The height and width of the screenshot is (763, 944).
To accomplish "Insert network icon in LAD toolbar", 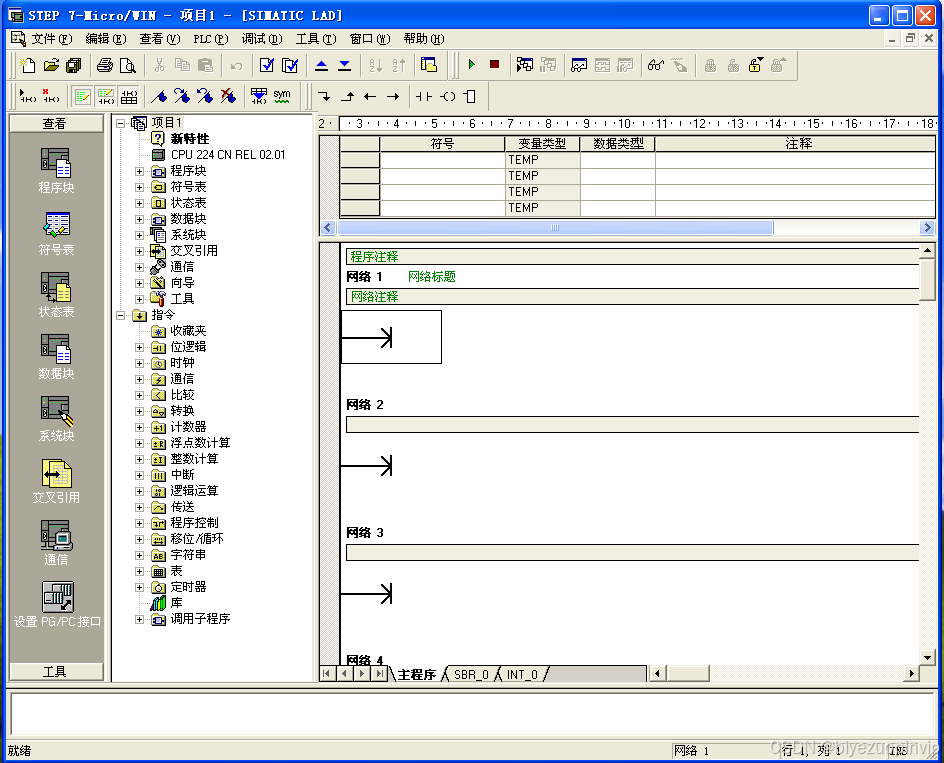I will 28,96.
